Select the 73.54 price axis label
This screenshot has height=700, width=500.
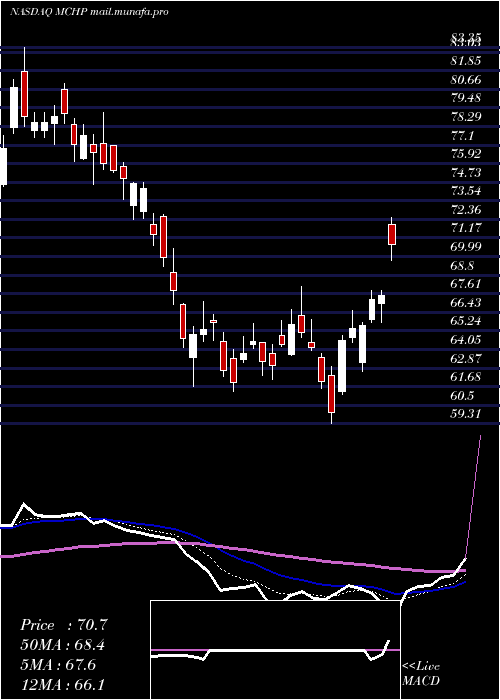tap(465, 191)
